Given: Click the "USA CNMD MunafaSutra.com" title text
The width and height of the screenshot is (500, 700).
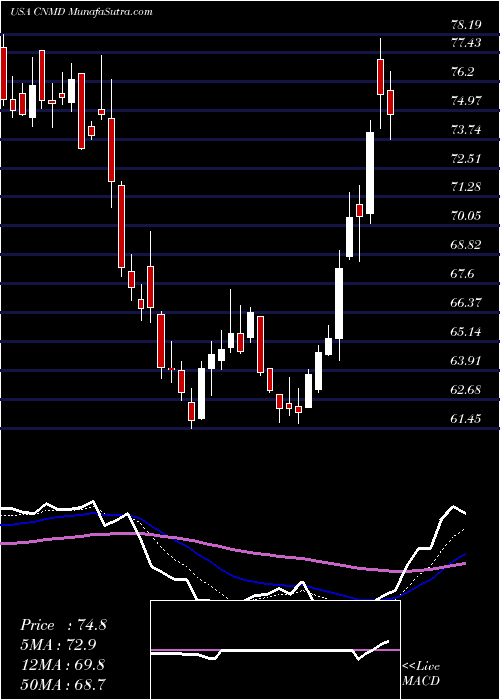Looking at the screenshot, I should pos(81,12).
